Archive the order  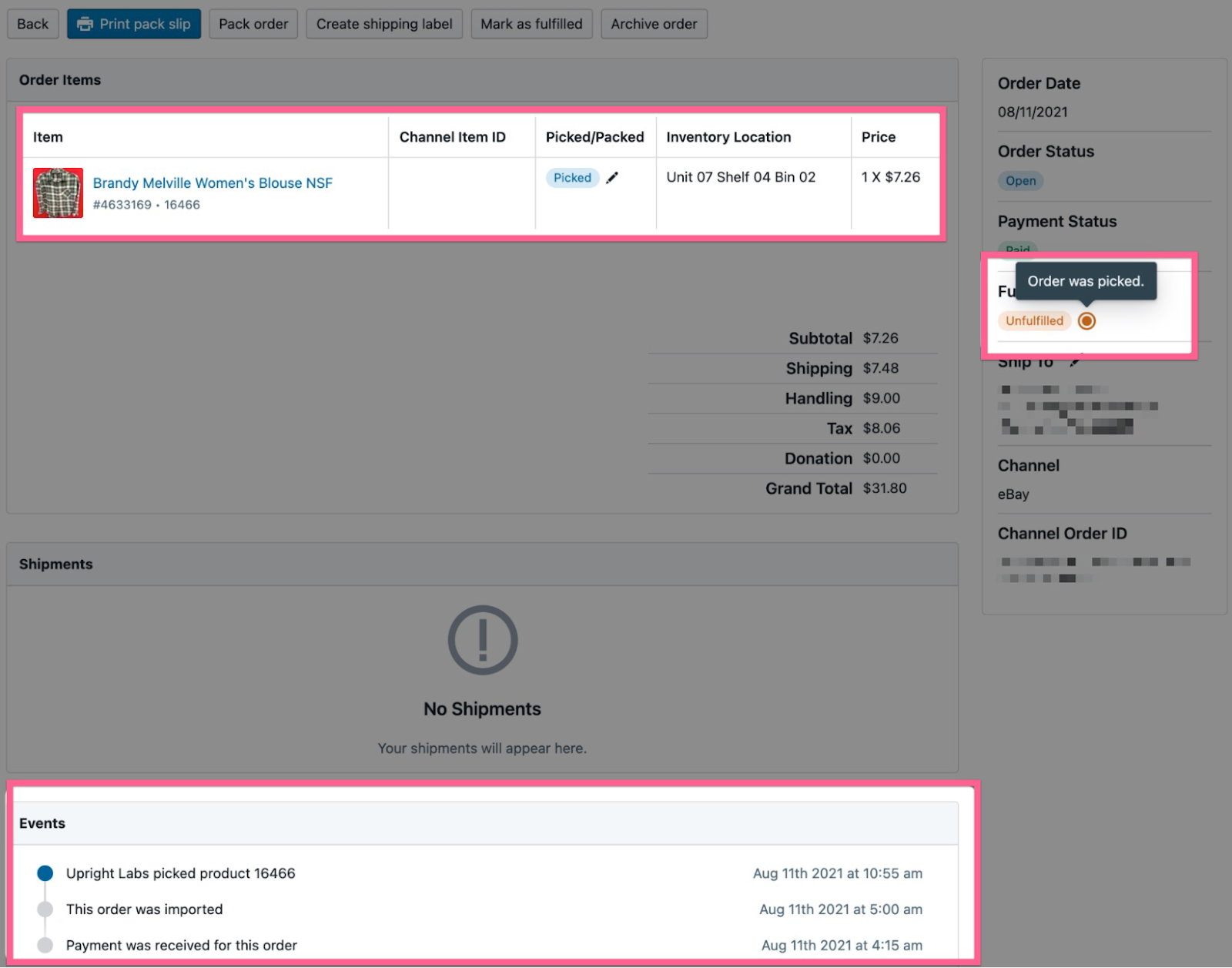654,24
